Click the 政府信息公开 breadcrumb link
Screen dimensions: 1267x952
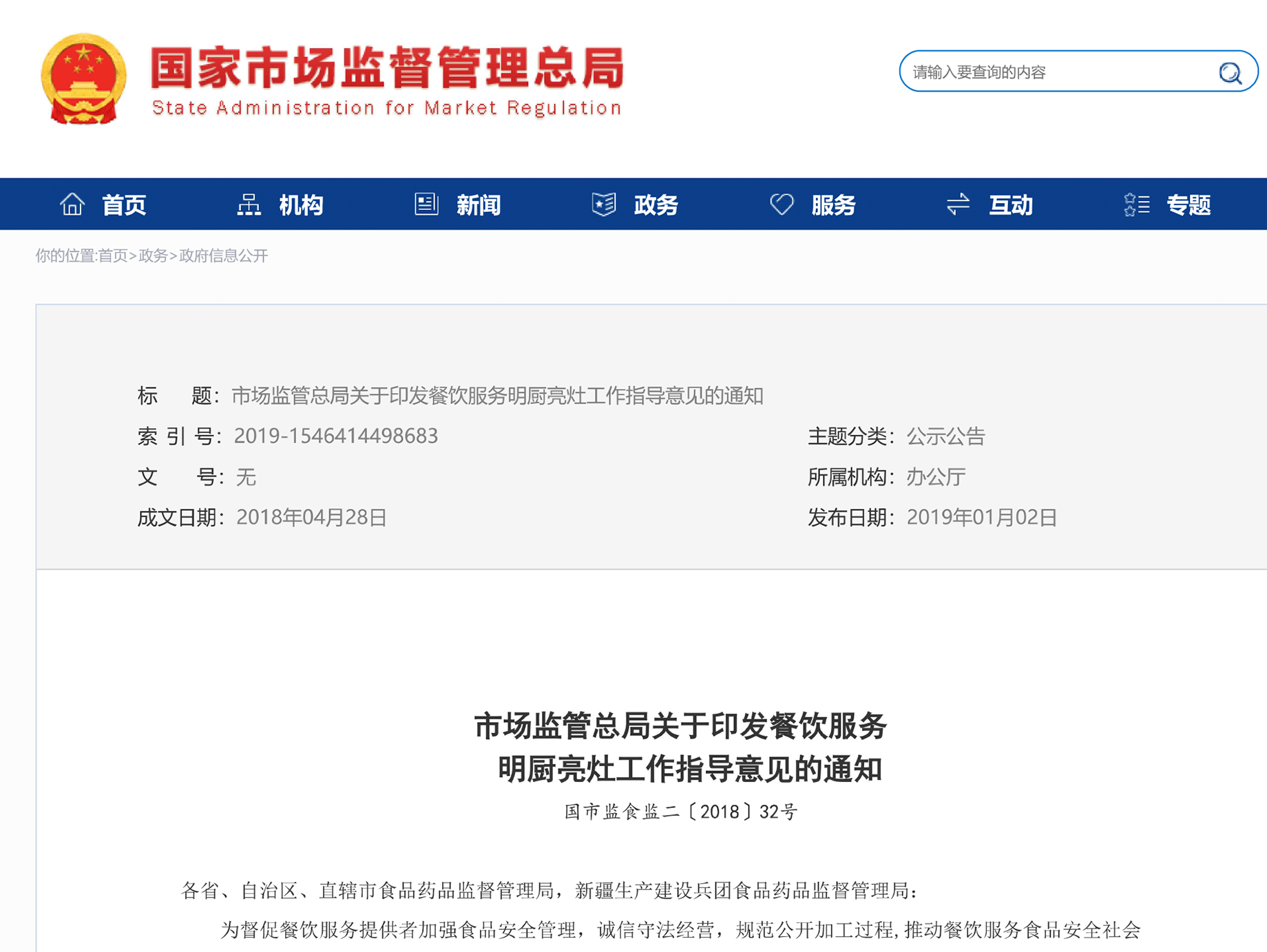pos(223,256)
